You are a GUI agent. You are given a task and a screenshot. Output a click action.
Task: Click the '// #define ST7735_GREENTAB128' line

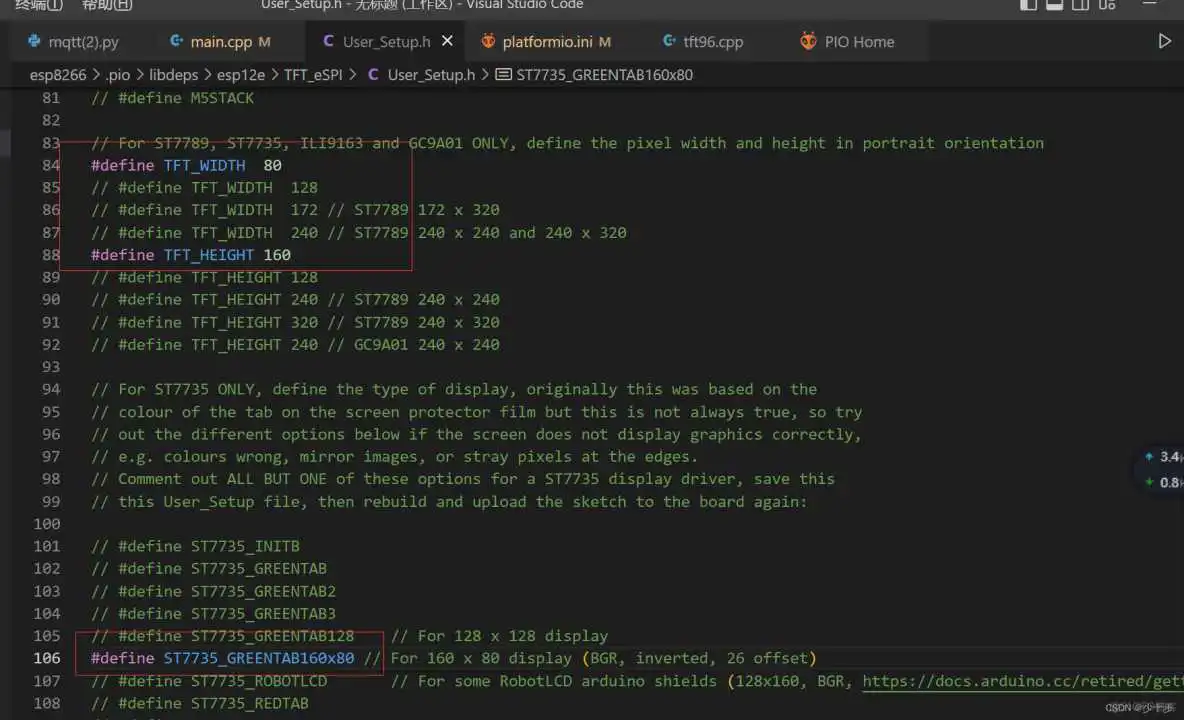coord(223,636)
